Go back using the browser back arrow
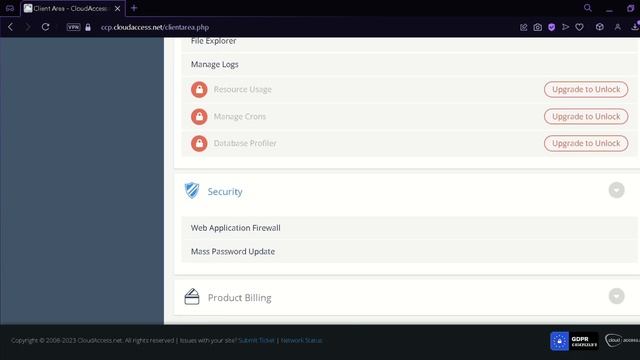The height and width of the screenshot is (360, 640). [11, 27]
